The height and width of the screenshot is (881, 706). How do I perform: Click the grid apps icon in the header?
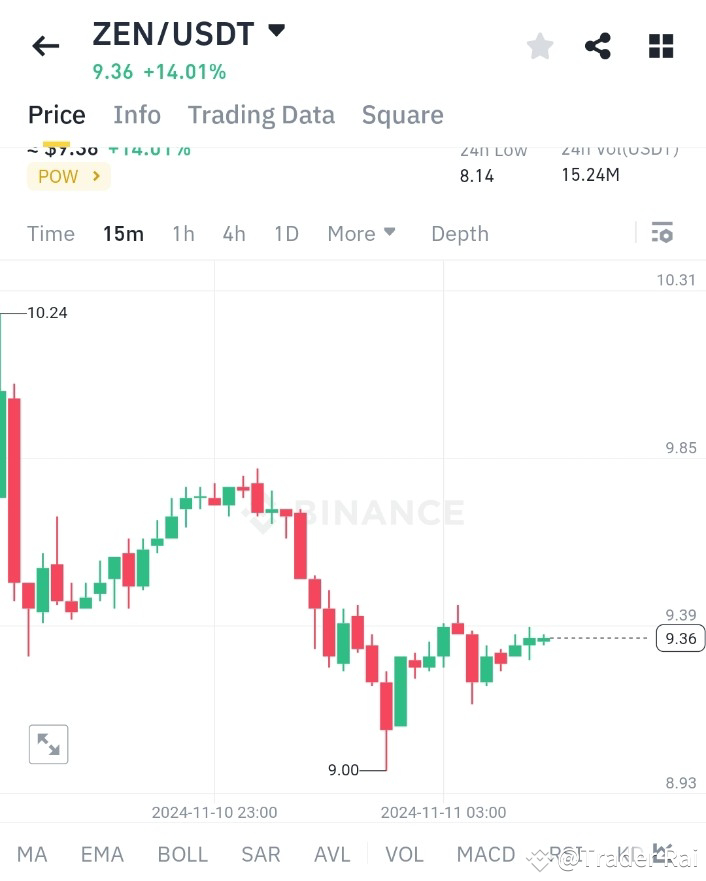pyautogui.click(x=660, y=45)
